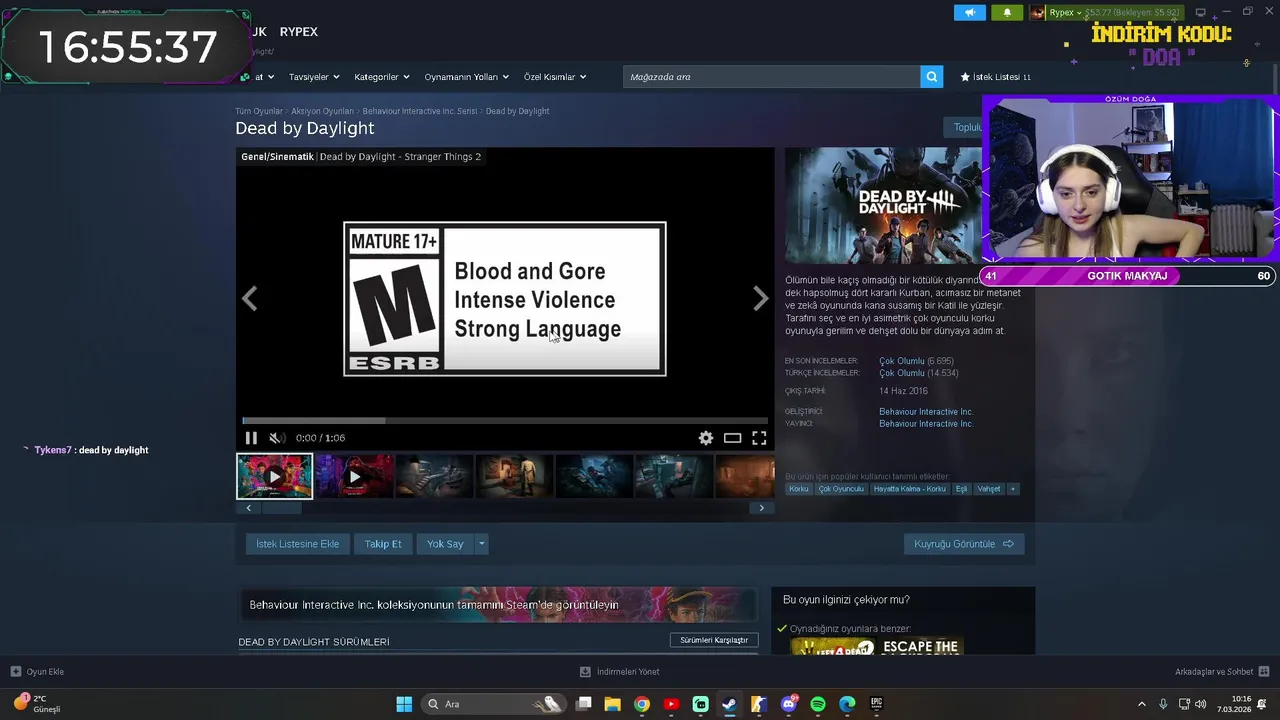The width and height of the screenshot is (1280, 720).
Task: Switch to the RYPEX profile tab
Action: click(298, 32)
